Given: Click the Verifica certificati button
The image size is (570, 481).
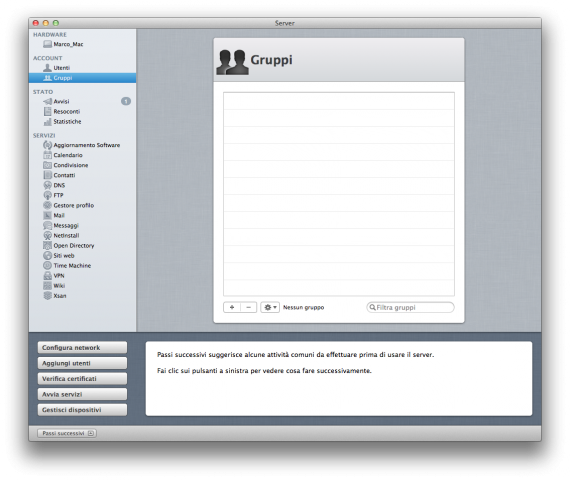Looking at the screenshot, I should coord(82,379).
